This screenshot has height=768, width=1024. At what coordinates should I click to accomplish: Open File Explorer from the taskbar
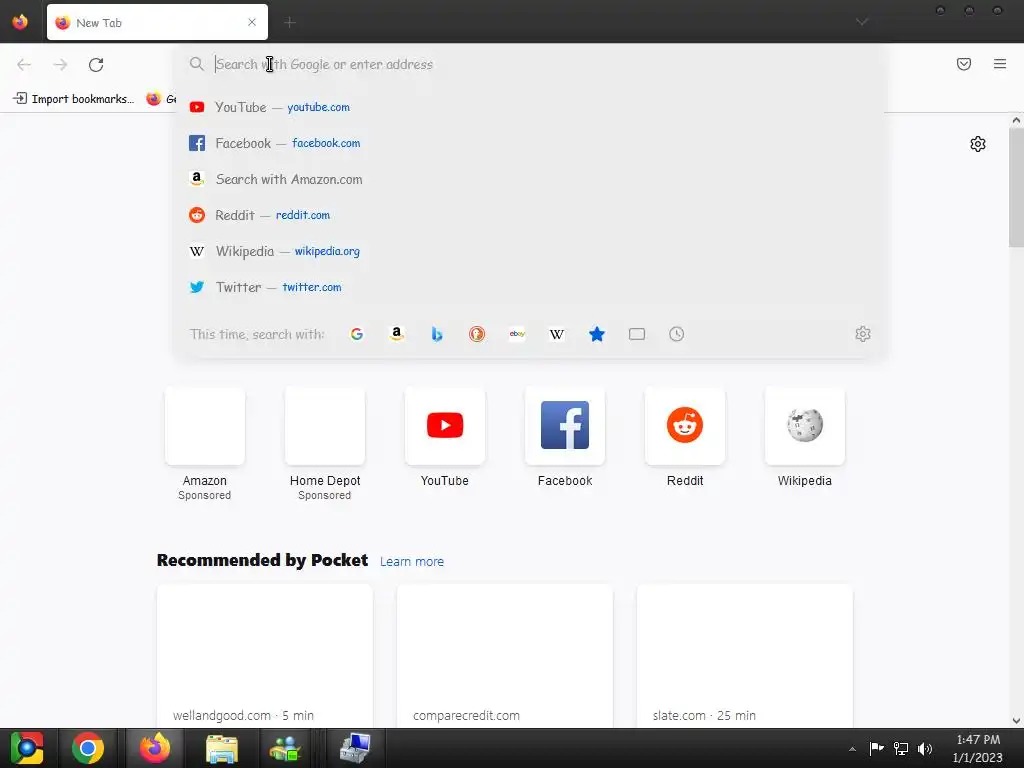(x=222, y=748)
